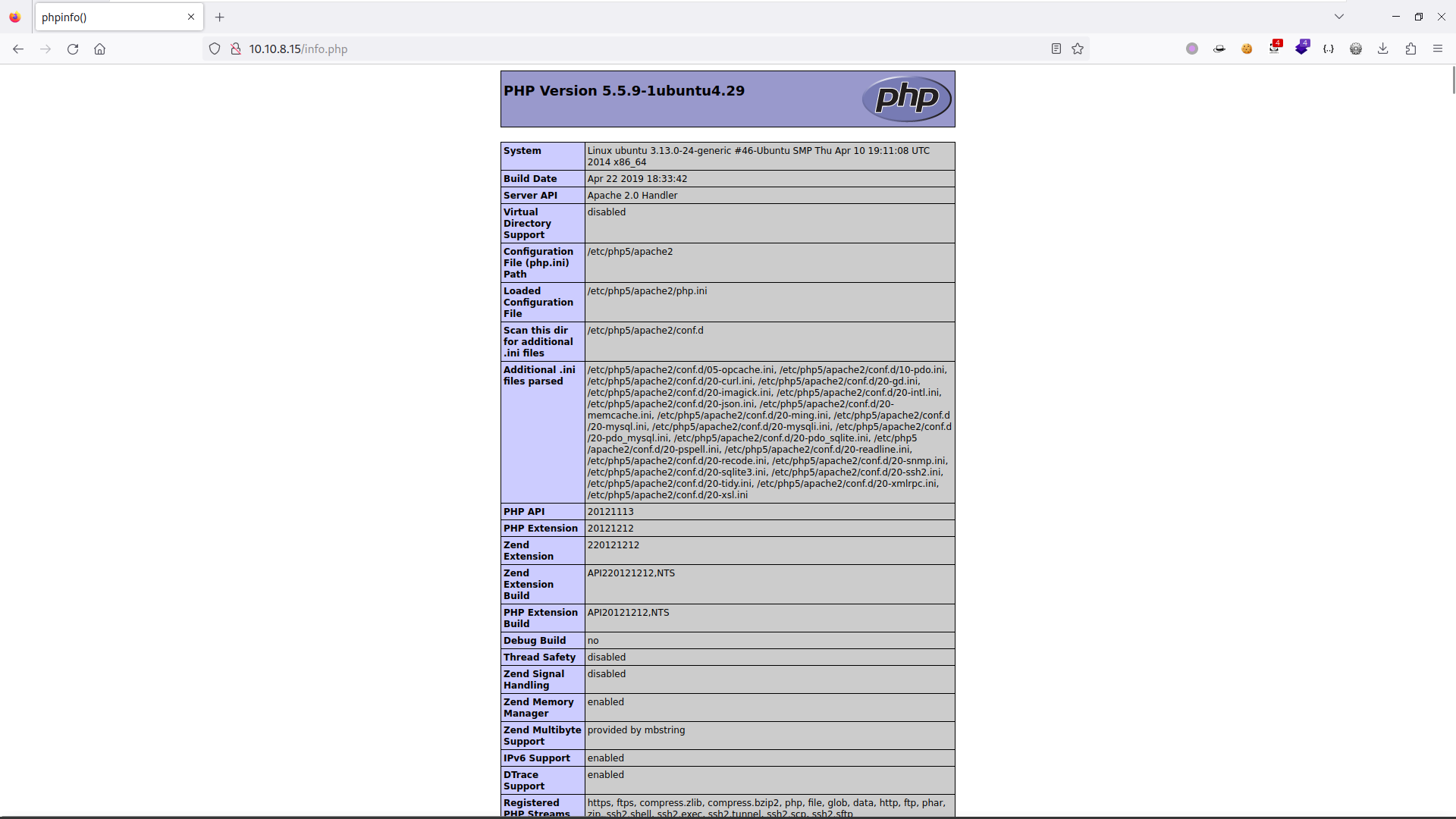Toggle reader view for this page
Image resolution: width=1456 pixels, height=819 pixels.
tap(1056, 49)
